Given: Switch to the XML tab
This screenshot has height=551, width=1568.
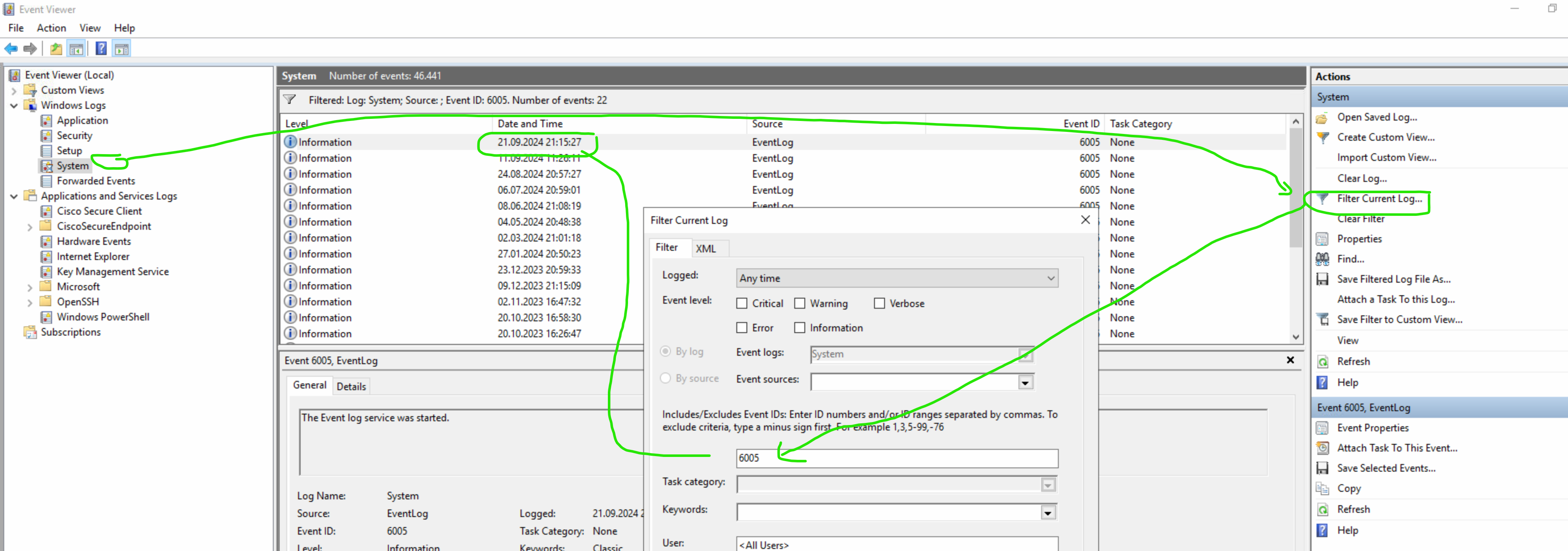Looking at the screenshot, I should point(705,248).
